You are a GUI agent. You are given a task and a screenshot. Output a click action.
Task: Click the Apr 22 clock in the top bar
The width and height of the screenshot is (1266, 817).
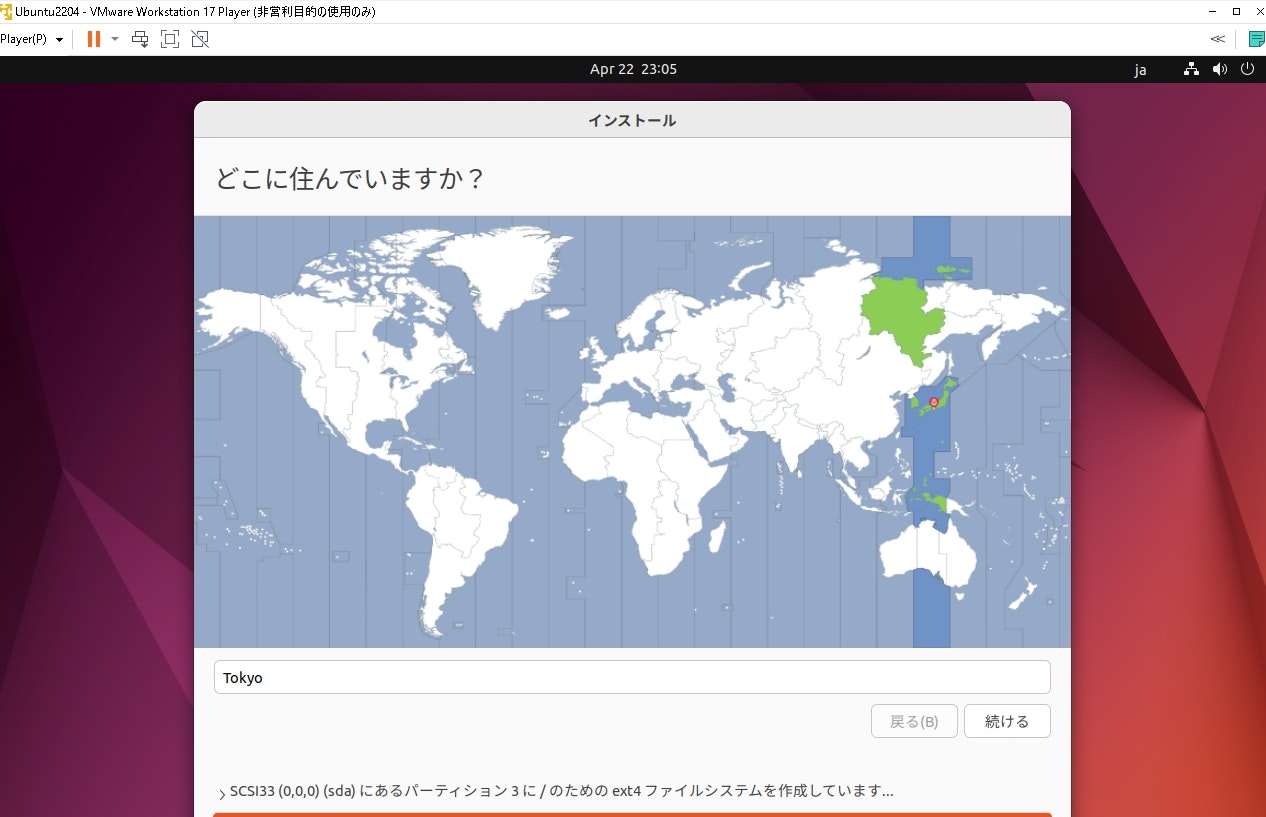click(x=633, y=69)
